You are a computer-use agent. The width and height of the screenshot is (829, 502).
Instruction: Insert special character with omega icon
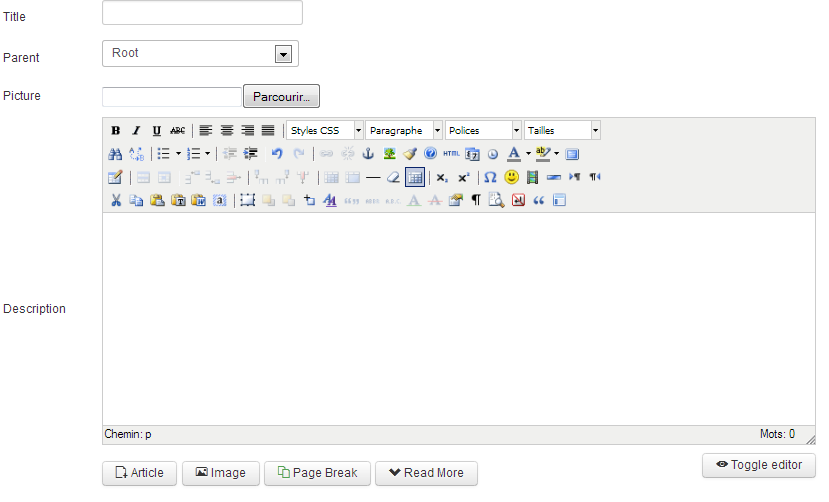(x=490, y=177)
